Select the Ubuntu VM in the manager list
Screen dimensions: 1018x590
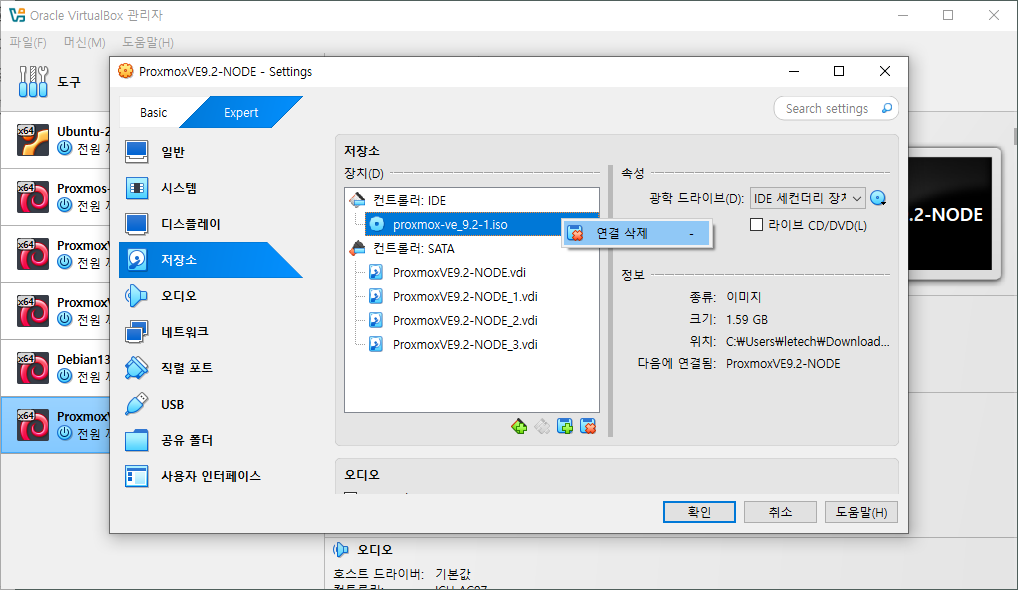pyautogui.click(x=55, y=140)
